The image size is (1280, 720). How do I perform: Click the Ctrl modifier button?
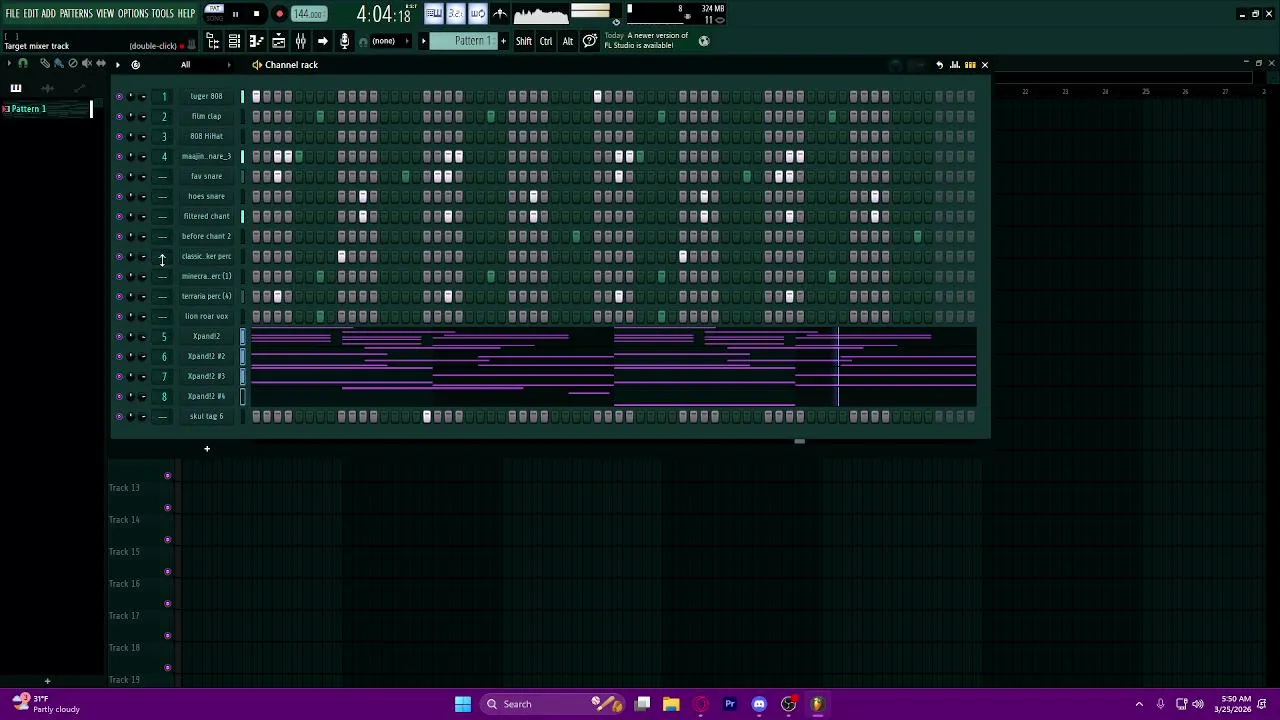[546, 41]
